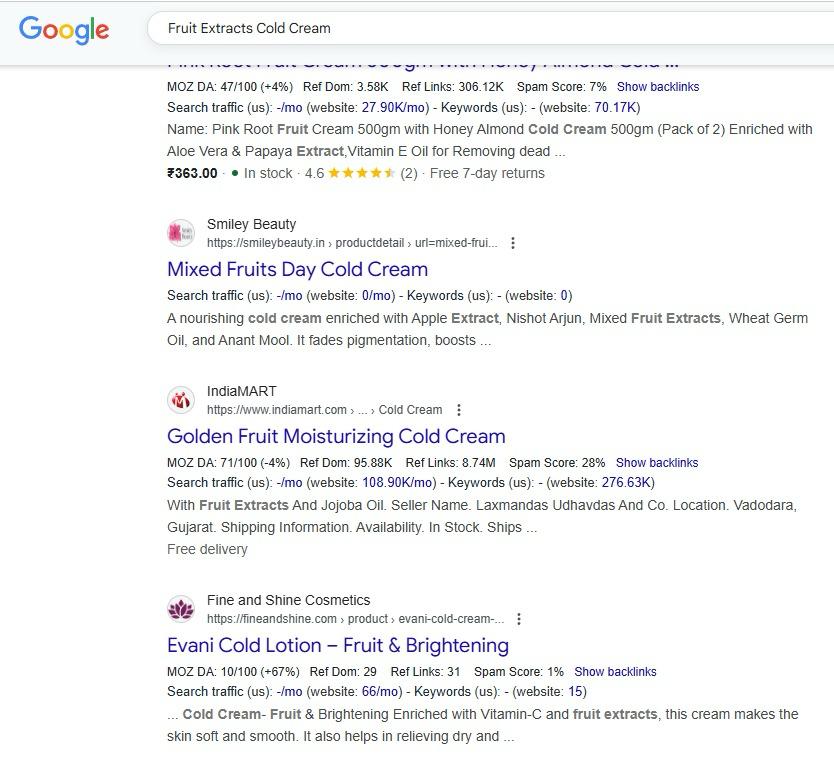Click the Spam Score: 28% text

coord(557,463)
